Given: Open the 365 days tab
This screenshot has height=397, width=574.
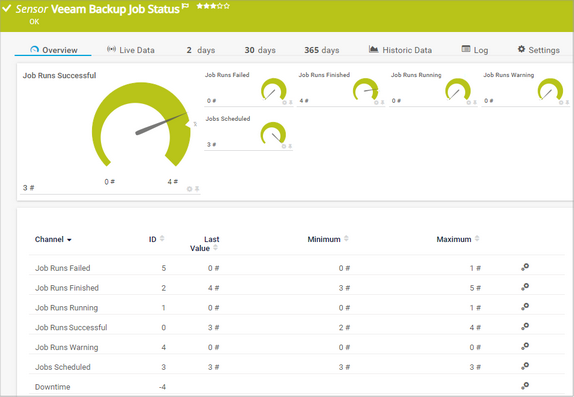Looking at the screenshot, I should tap(321, 50).
